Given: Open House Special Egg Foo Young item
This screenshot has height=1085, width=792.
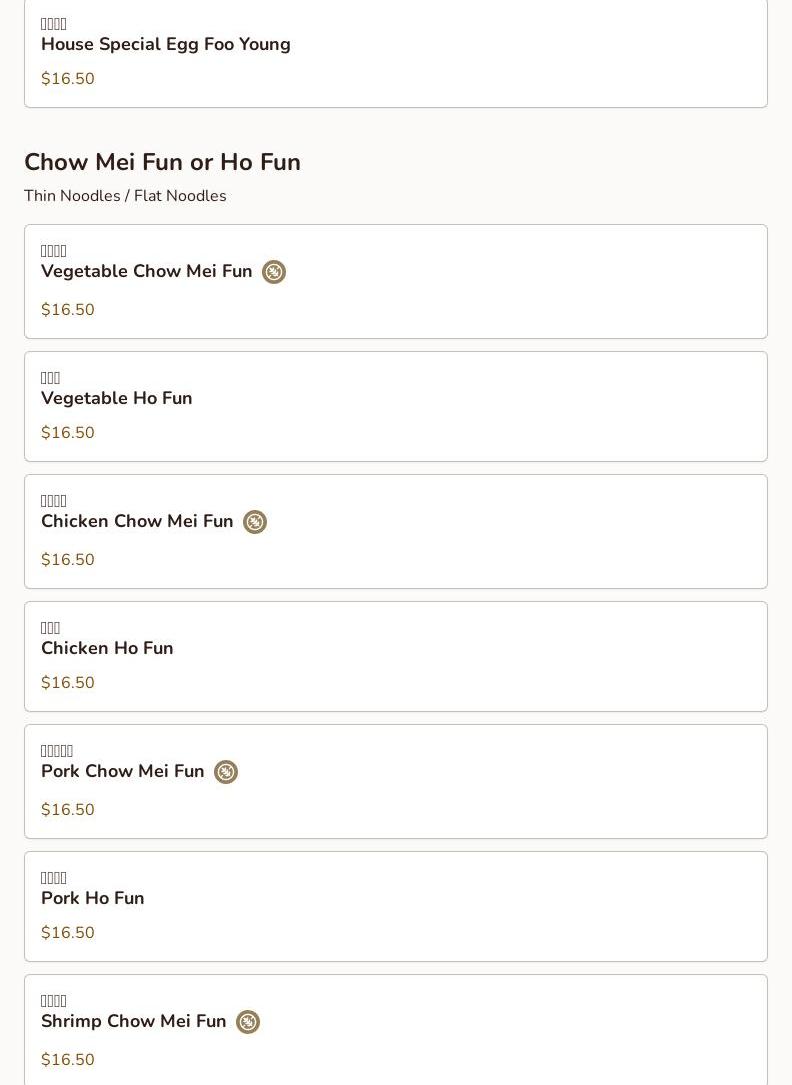Looking at the screenshot, I should click(396, 54).
